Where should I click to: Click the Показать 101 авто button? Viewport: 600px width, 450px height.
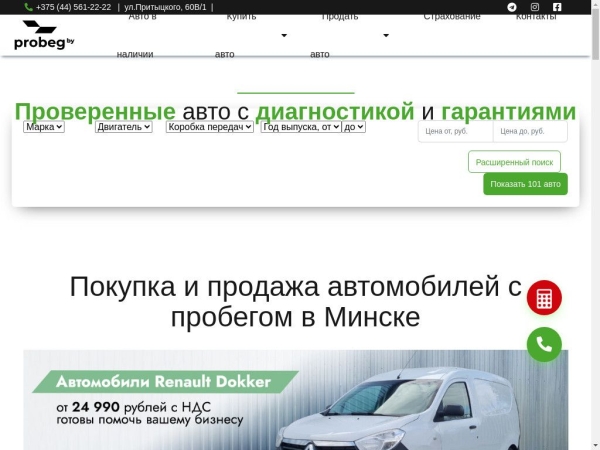pos(525,184)
